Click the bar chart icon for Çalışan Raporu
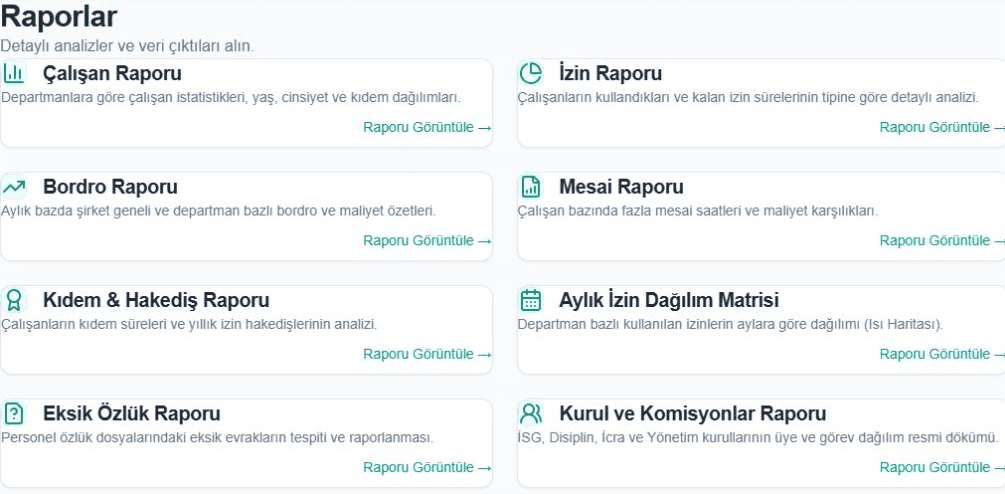 point(13,74)
